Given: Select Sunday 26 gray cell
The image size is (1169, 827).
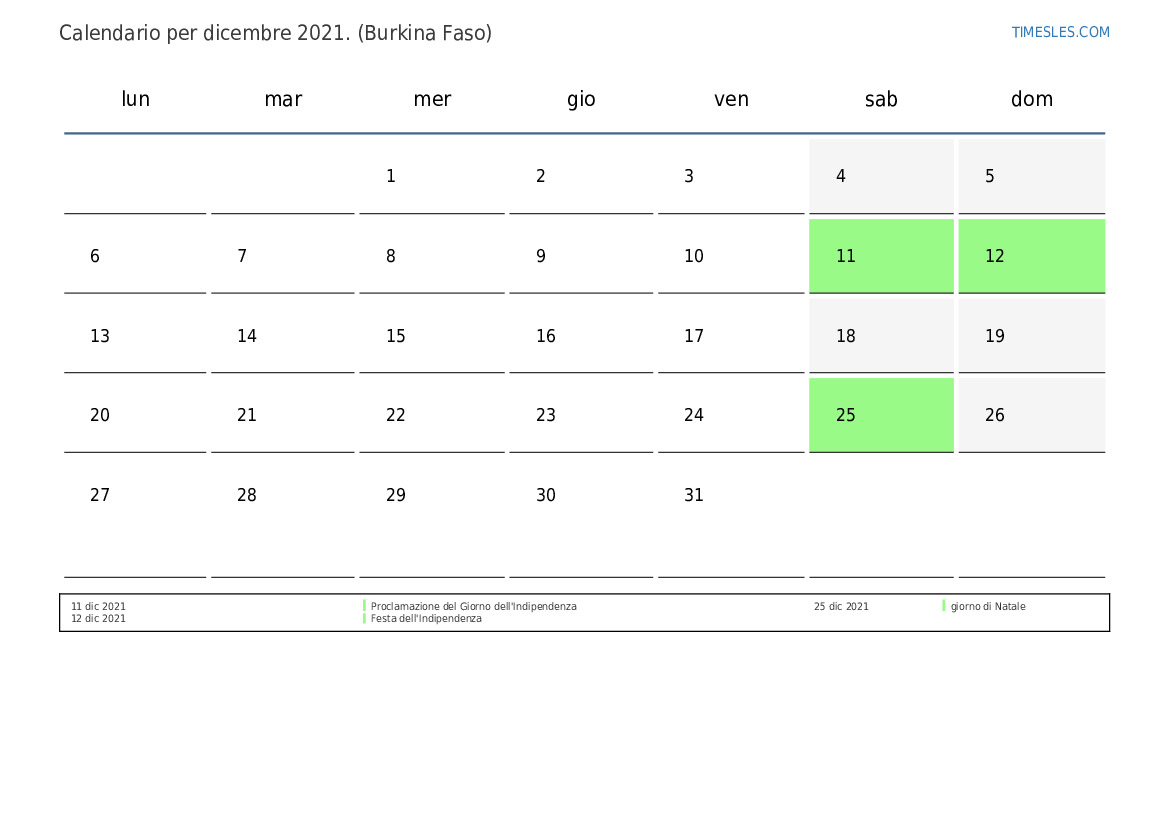Looking at the screenshot, I should (1031, 415).
